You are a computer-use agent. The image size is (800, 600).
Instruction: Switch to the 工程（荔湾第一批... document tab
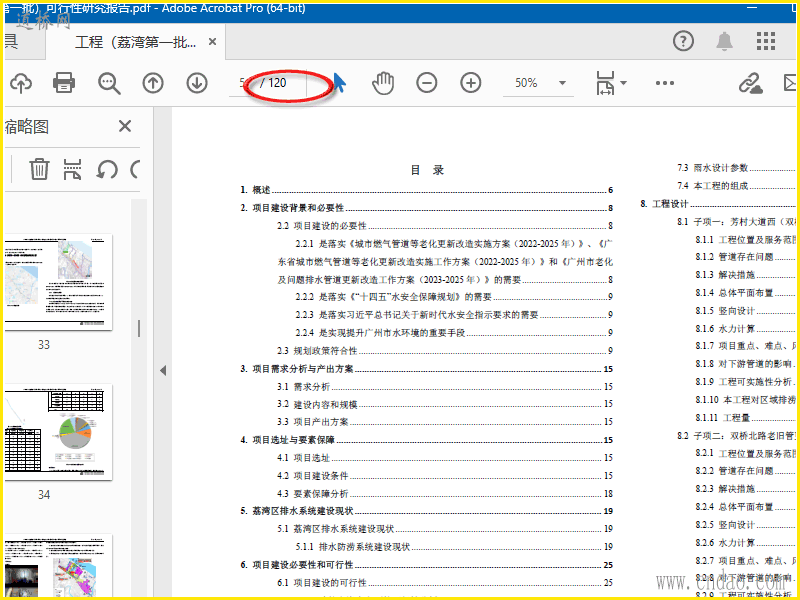point(135,42)
